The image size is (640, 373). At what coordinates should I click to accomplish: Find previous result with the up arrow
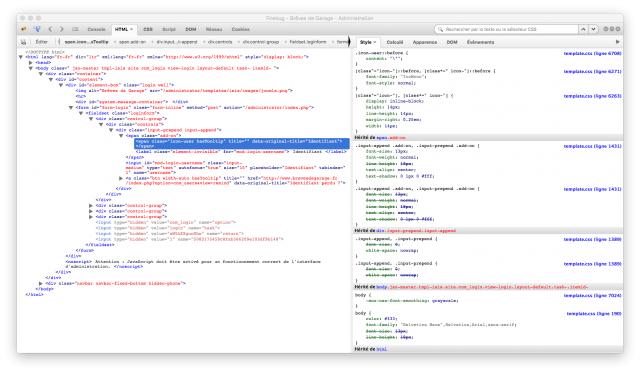coord(583,29)
